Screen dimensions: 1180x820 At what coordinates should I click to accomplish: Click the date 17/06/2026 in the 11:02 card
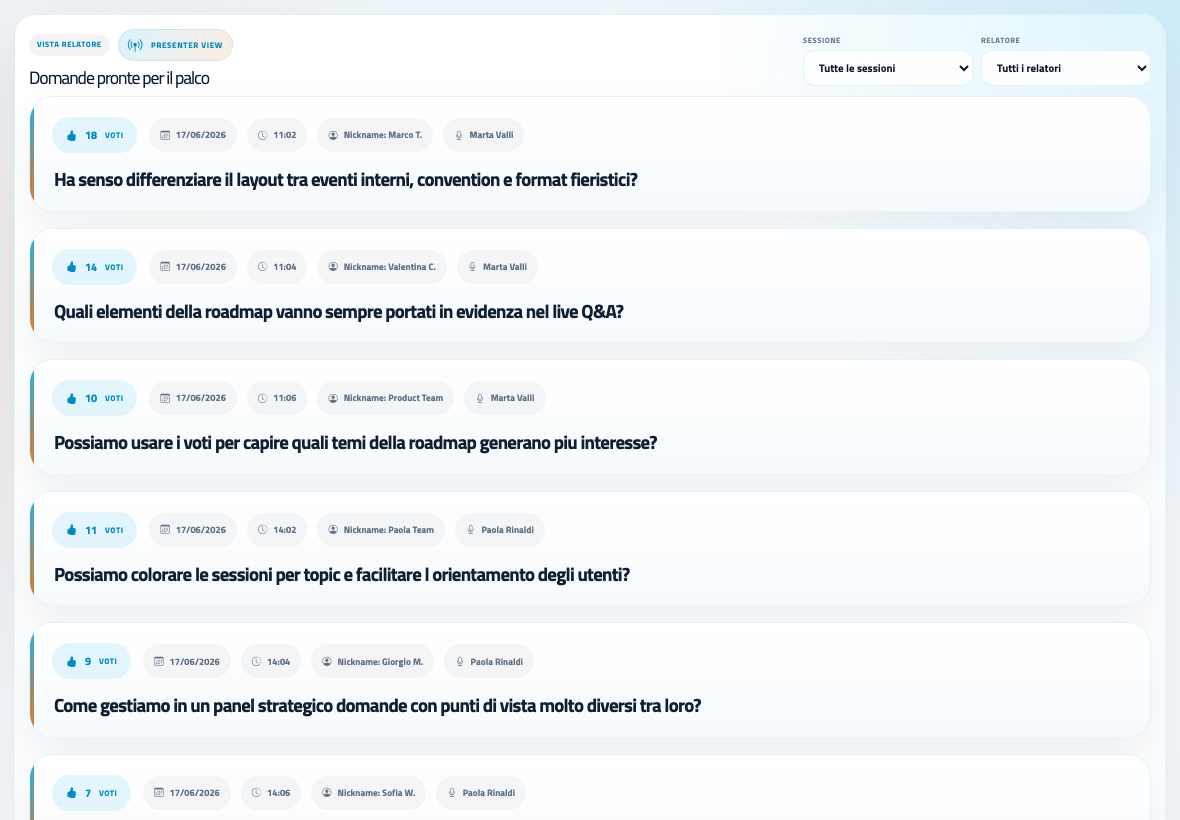201,135
